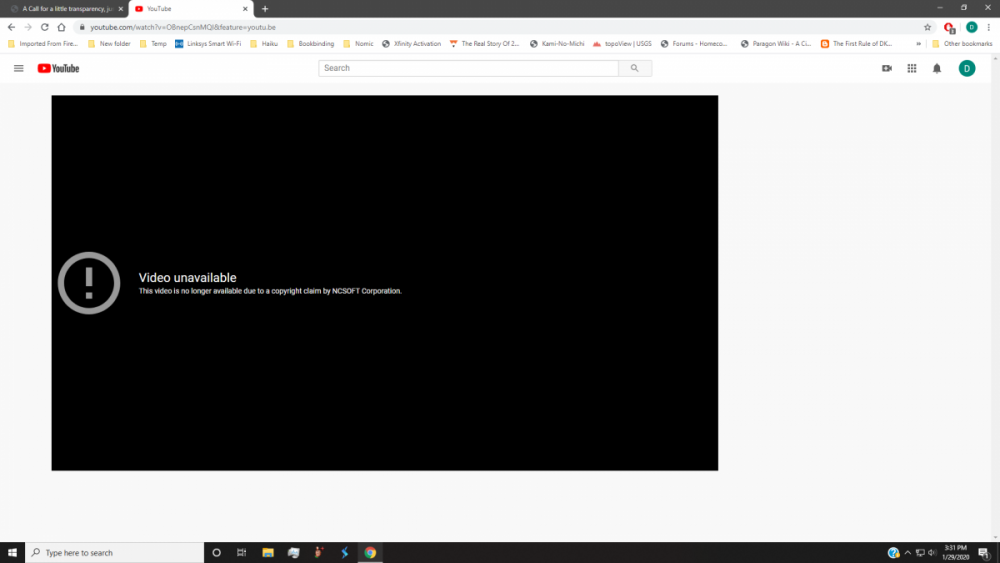1000x563 pixels.
Task: Click the address bar URL
Action: point(182,27)
